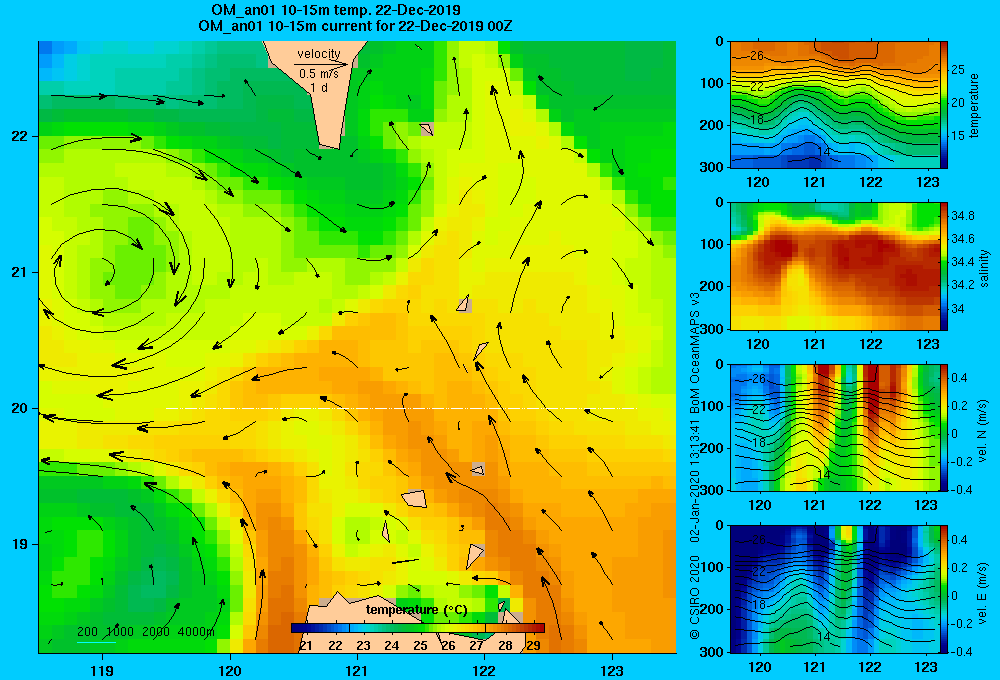Screen dimensions: 1000x680
Task: Click the vertical "salinity" colorbar label
Action: click(x=984, y=268)
